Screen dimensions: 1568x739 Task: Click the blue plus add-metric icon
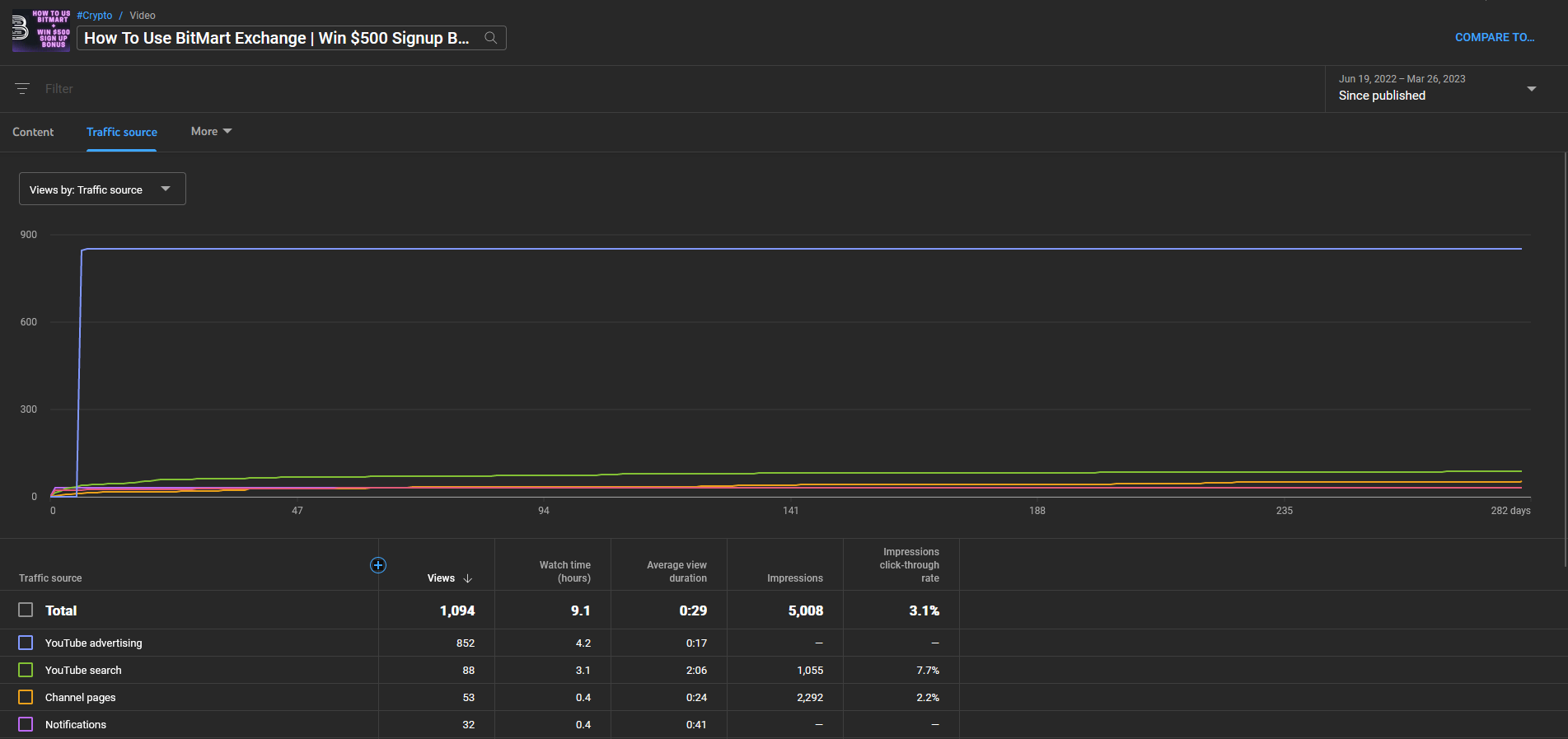378,565
